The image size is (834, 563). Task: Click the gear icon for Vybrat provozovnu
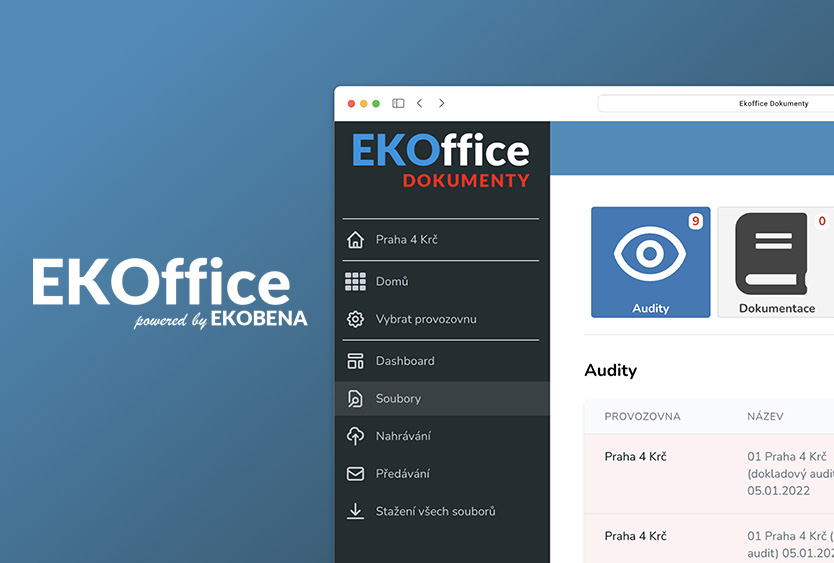click(x=355, y=319)
